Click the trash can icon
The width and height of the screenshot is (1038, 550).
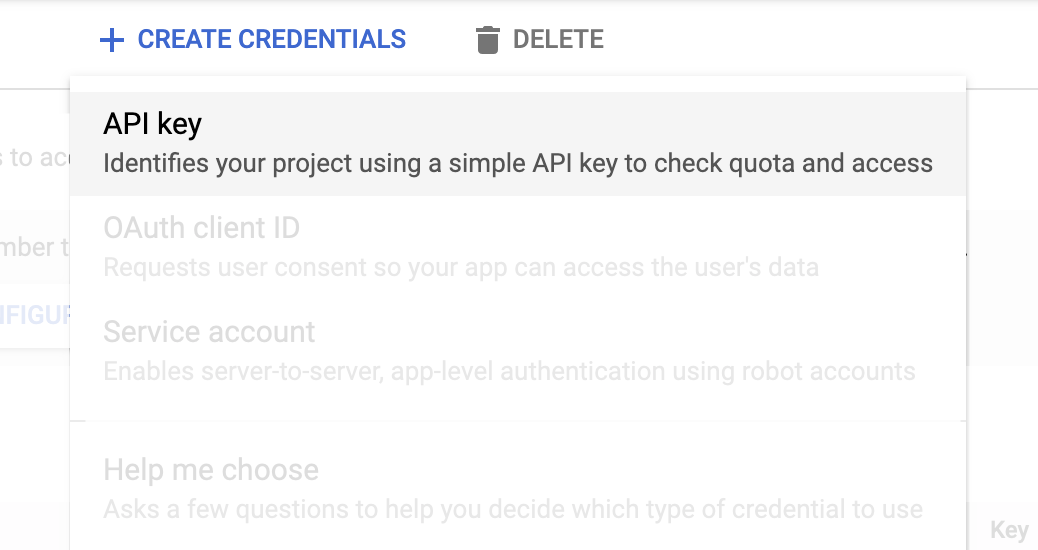[x=488, y=40]
